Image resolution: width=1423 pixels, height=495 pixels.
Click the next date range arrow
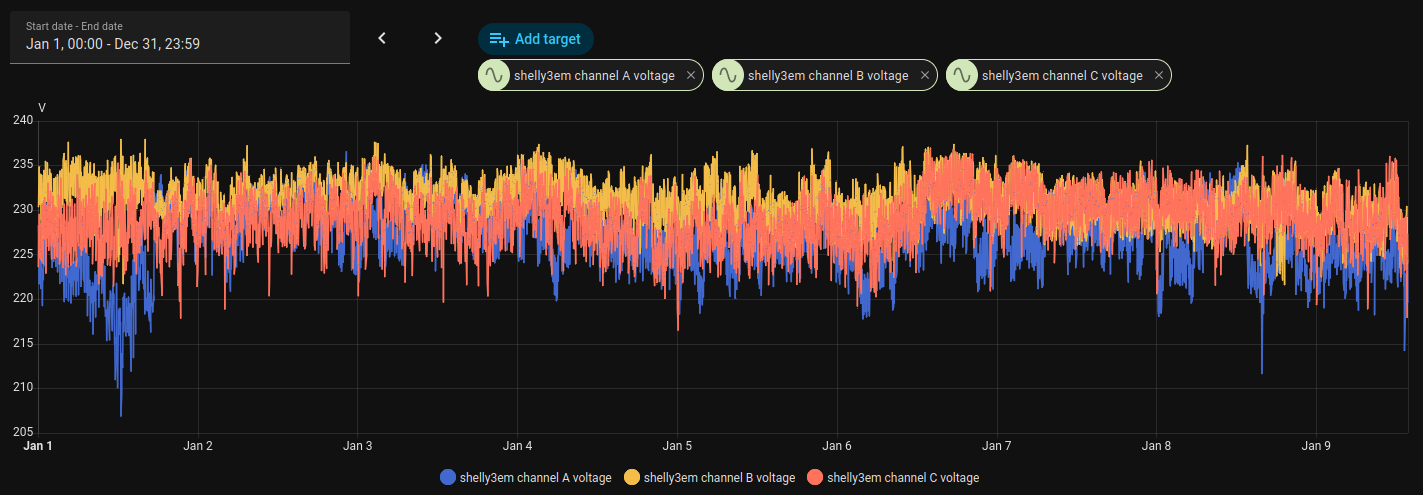pos(437,38)
